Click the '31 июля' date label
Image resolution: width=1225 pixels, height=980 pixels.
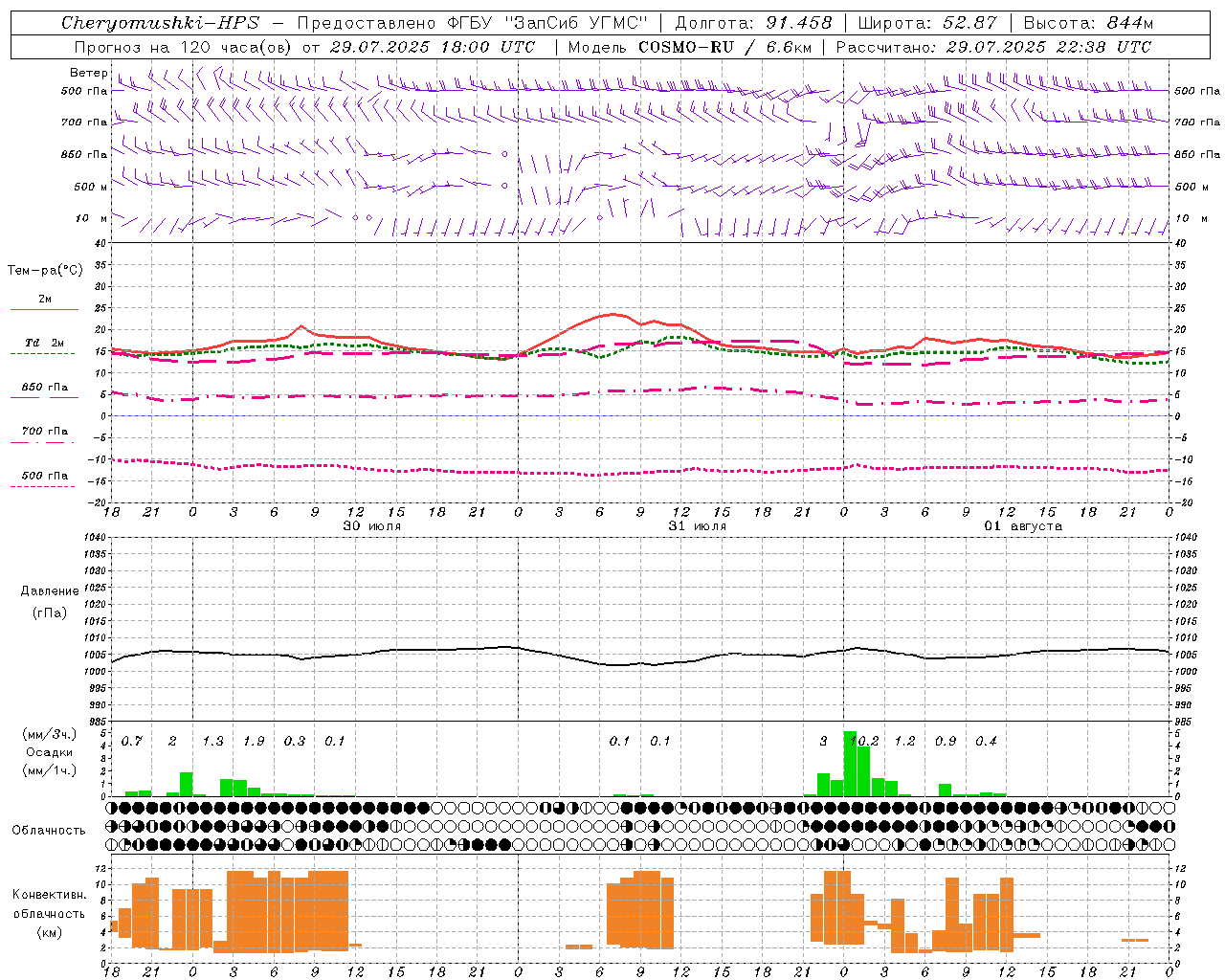click(698, 526)
